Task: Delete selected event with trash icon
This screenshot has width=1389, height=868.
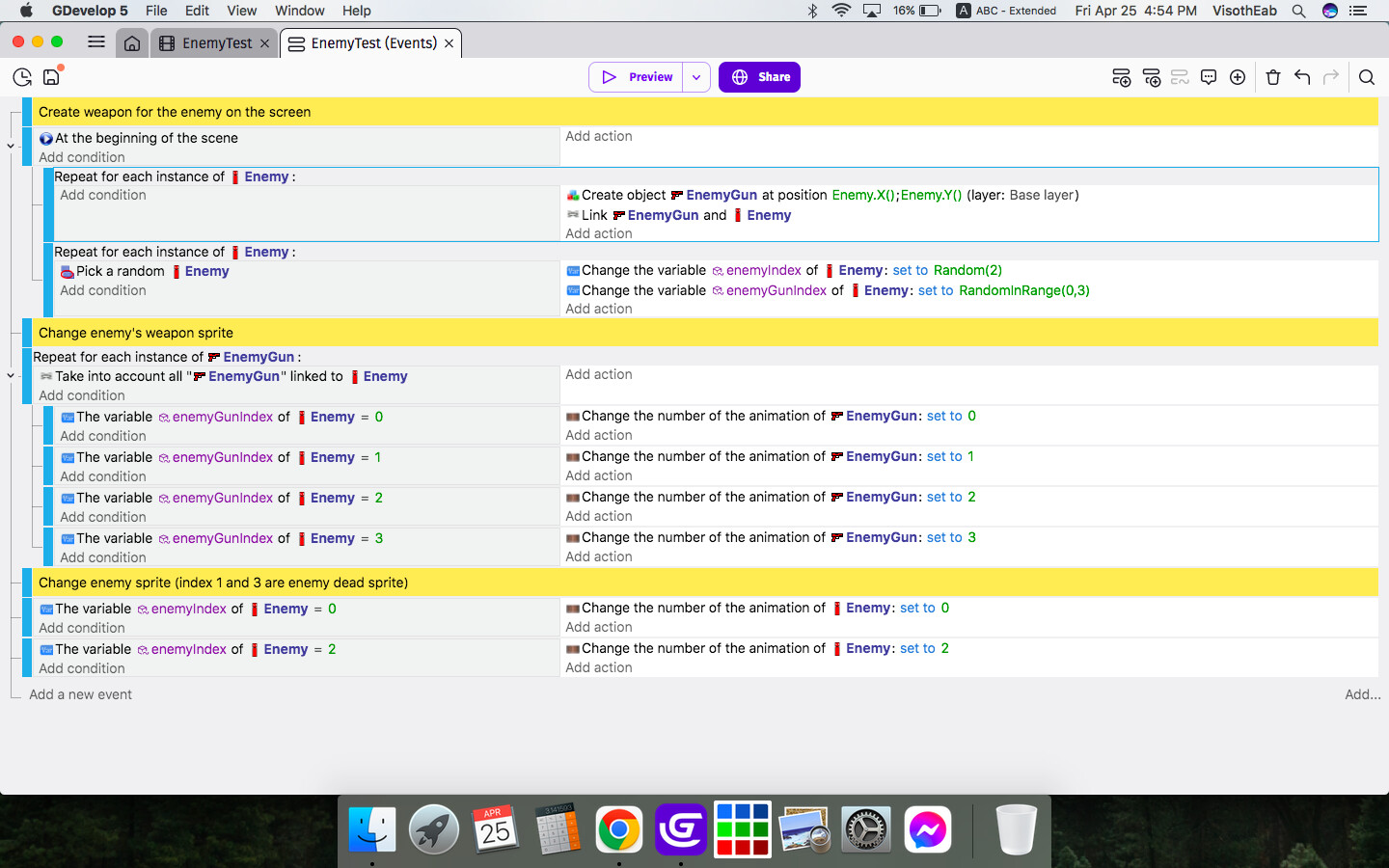Action: click(1273, 77)
